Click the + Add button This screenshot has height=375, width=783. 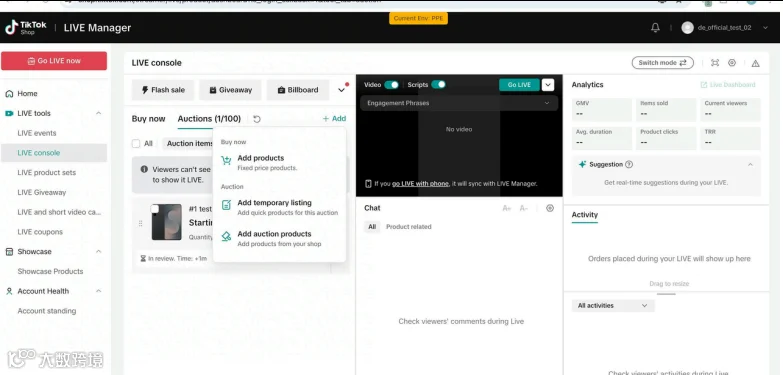click(x=334, y=119)
